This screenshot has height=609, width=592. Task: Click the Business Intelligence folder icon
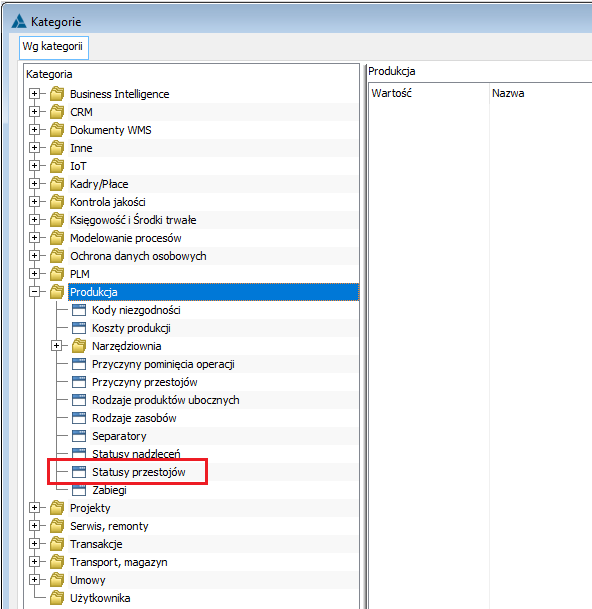coord(57,94)
